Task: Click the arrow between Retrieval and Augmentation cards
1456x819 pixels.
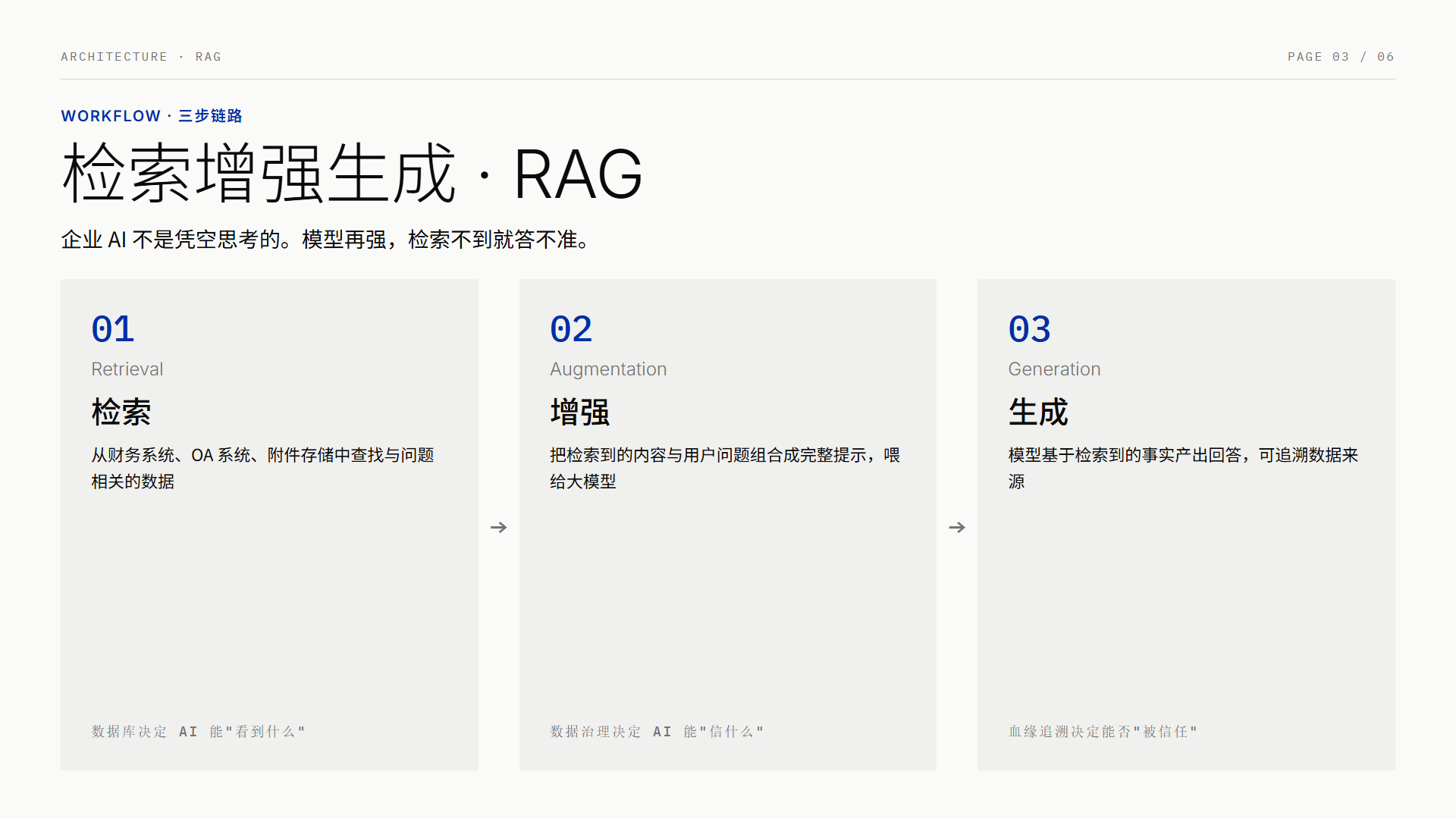Action: pyautogui.click(x=498, y=527)
